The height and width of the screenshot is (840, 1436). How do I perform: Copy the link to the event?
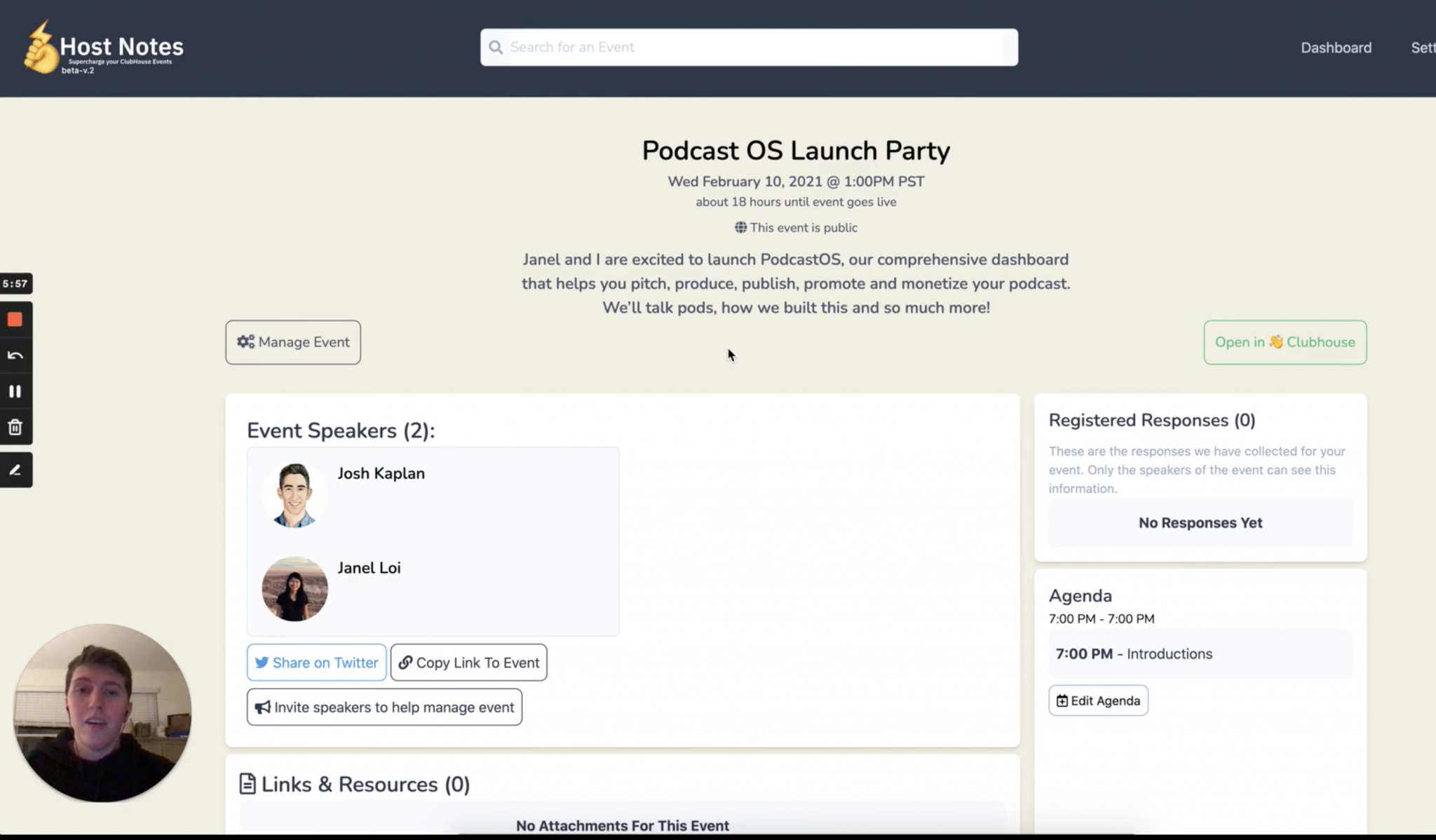[468, 663]
